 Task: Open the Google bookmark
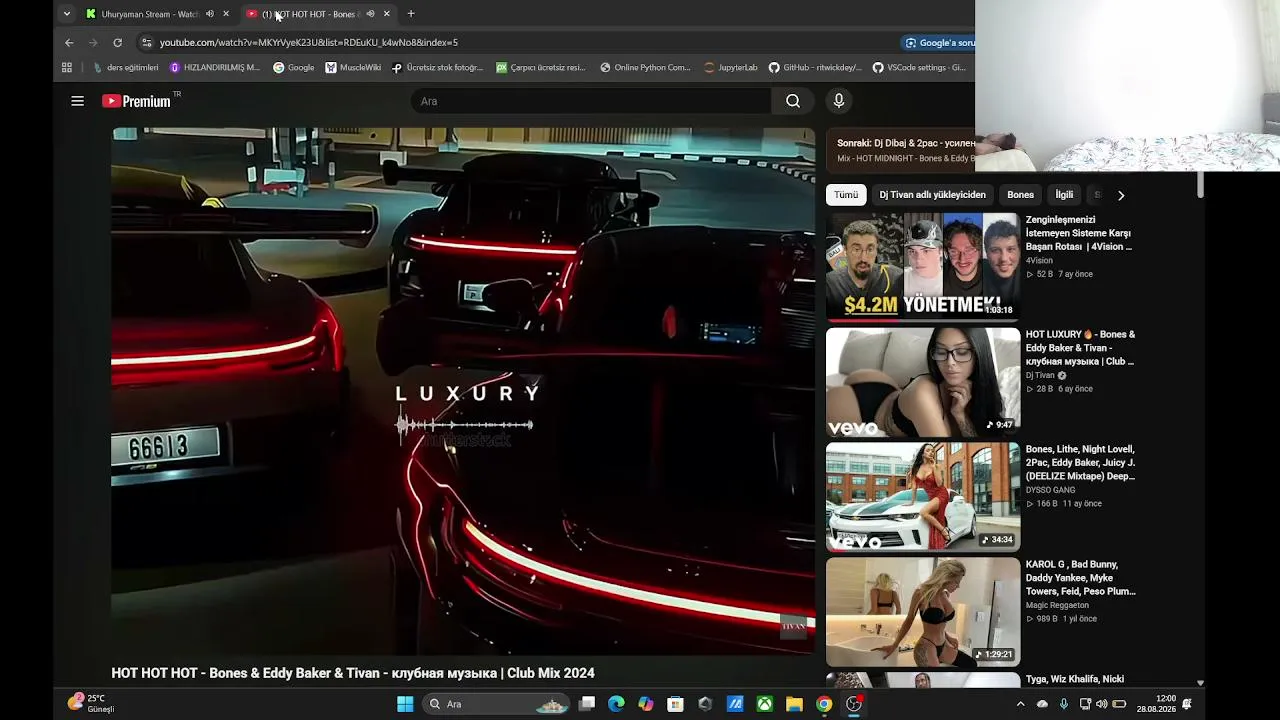(x=294, y=68)
